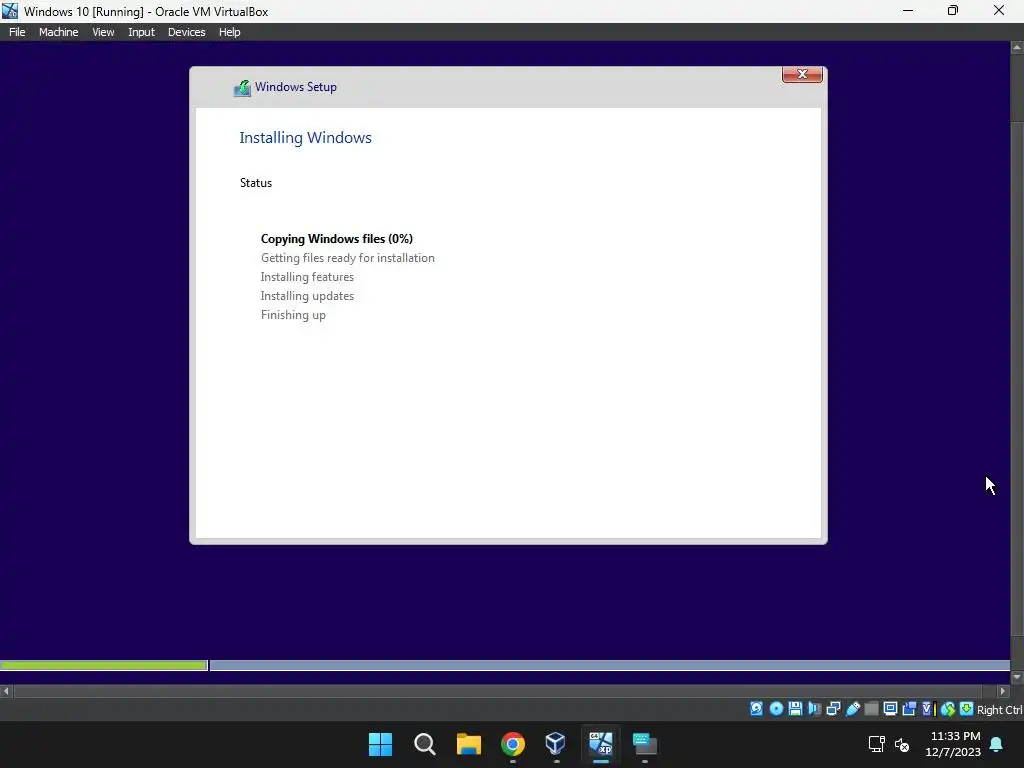Viewport: 1024px width, 768px height.
Task: Click the recording indicator icon
Action: 909,709
